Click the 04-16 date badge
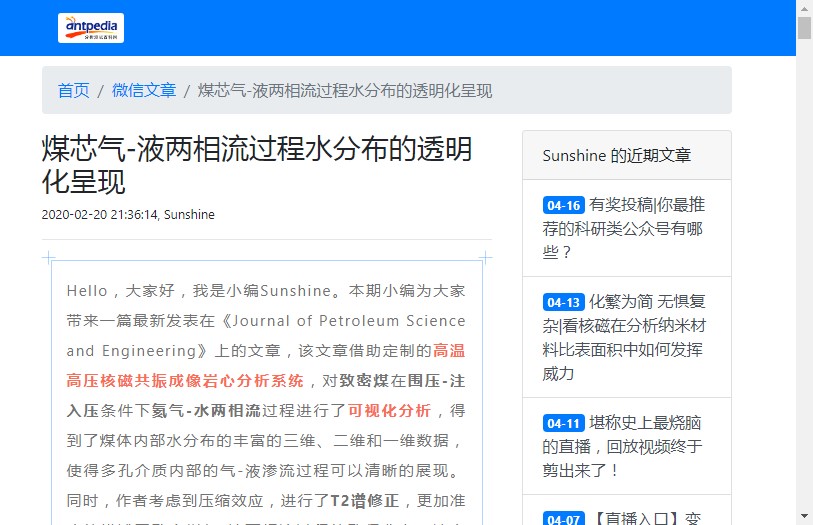Image resolution: width=813 pixels, height=525 pixels. coord(563,205)
